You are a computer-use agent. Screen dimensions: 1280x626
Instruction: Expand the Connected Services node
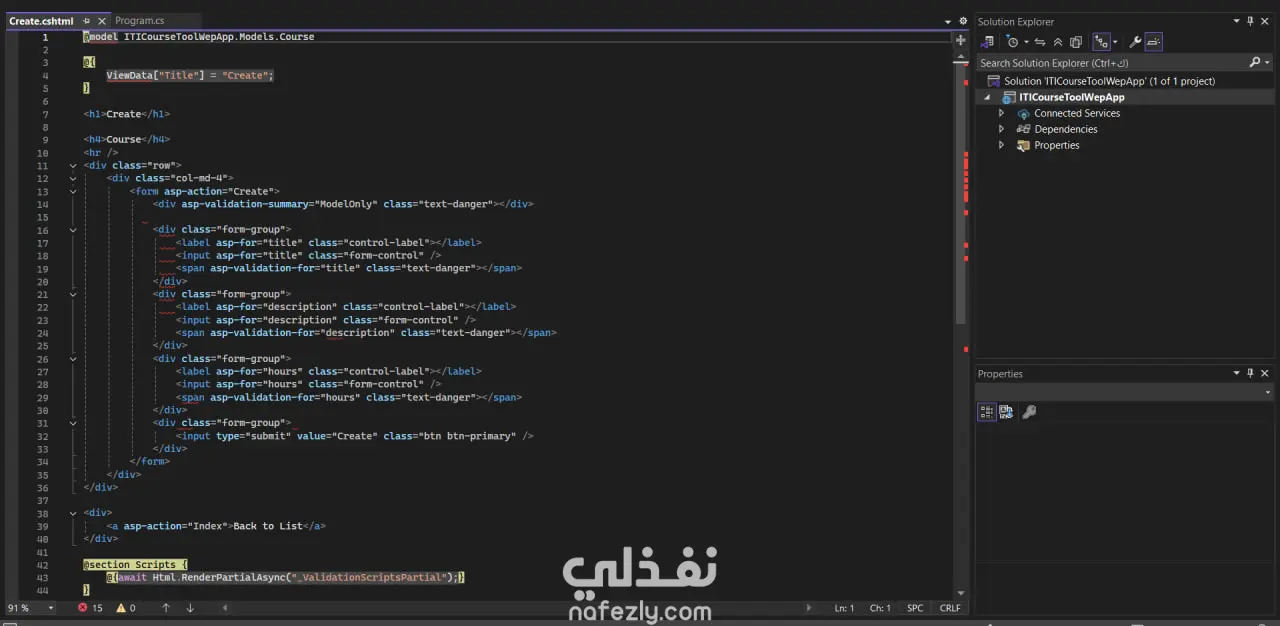click(1001, 113)
